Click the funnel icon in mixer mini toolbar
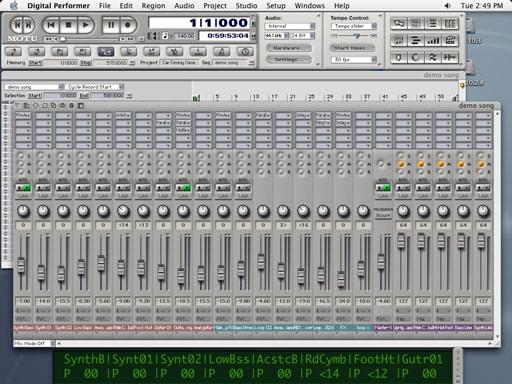512x384 pixels. point(17,106)
